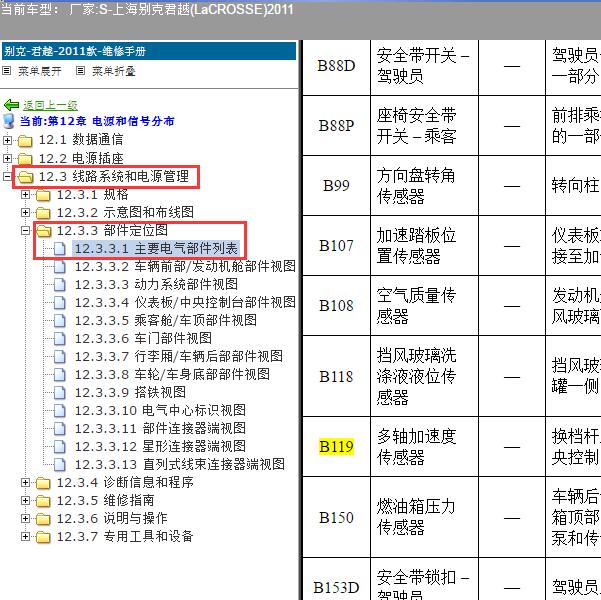Expand the 12.2 电源插座 node
The height and width of the screenshot is (600, 601).
(x=7, y=158)
